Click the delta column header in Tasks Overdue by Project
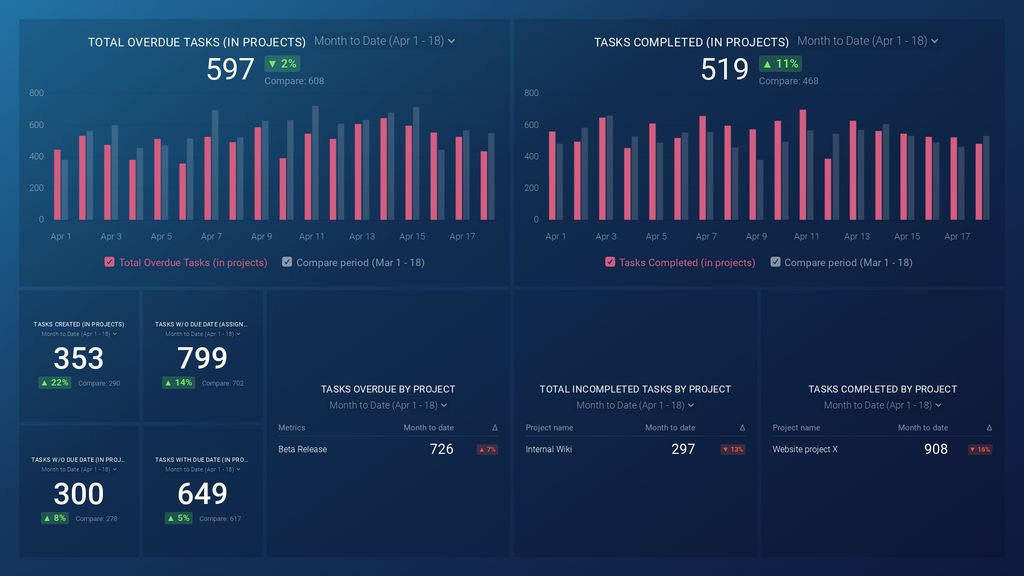This screenshot has height=576, width=1024. tap(494, 428)
